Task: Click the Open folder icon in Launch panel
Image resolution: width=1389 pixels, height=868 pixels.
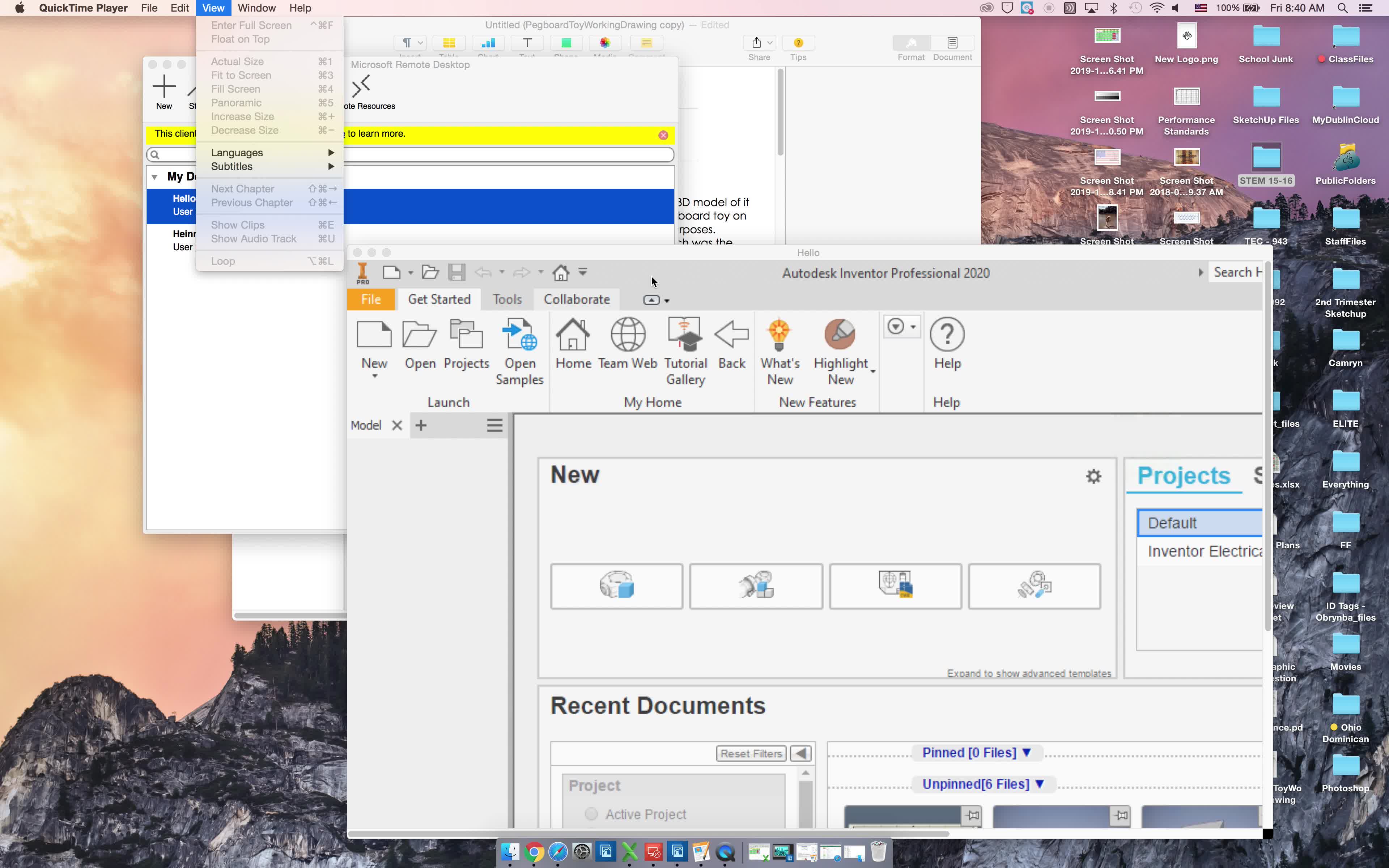Action: pos(420,335)
